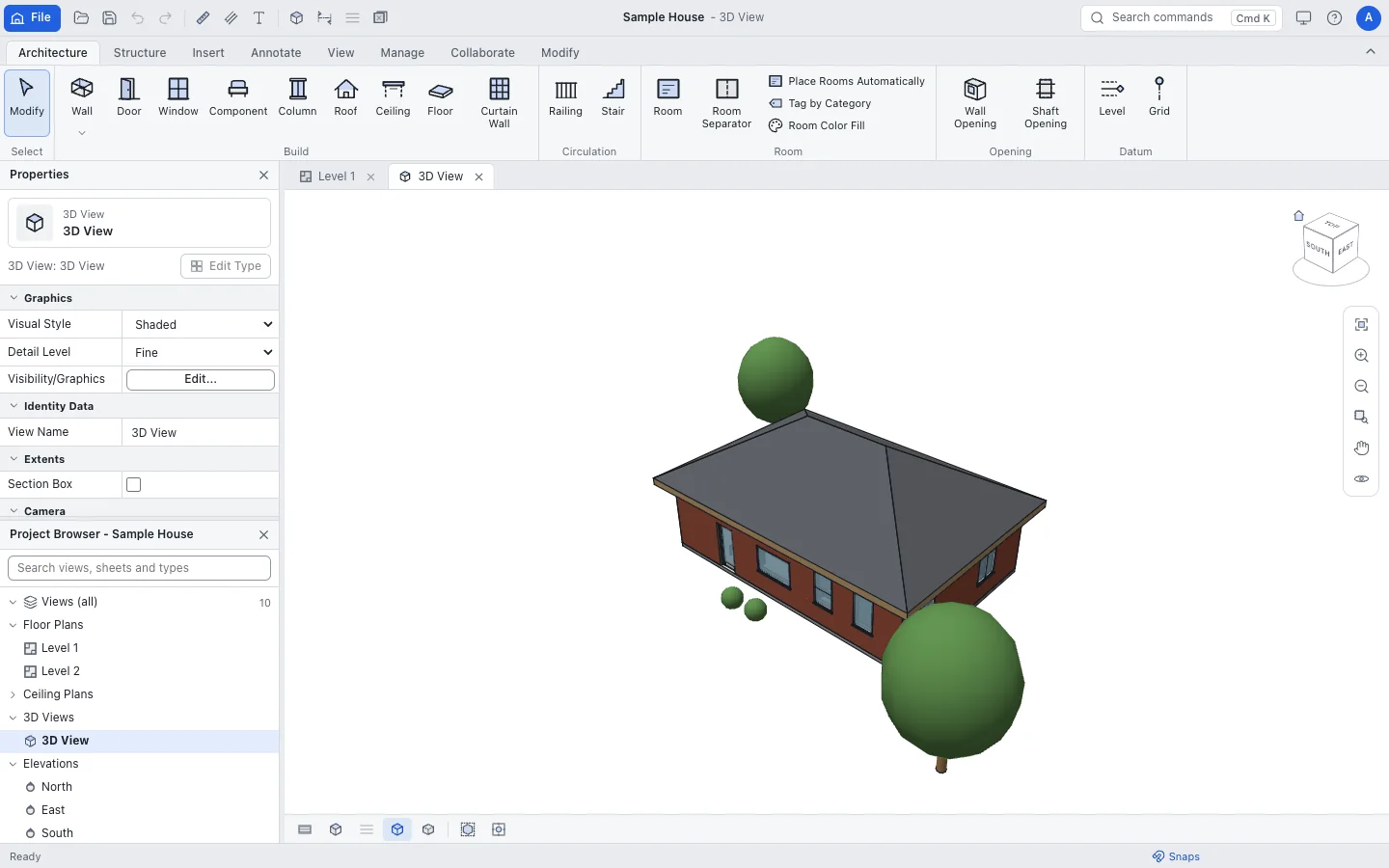This screenshot has height=868, width=1389.
Task: Collapse the Elevations tree node
Action: (13, 764)
